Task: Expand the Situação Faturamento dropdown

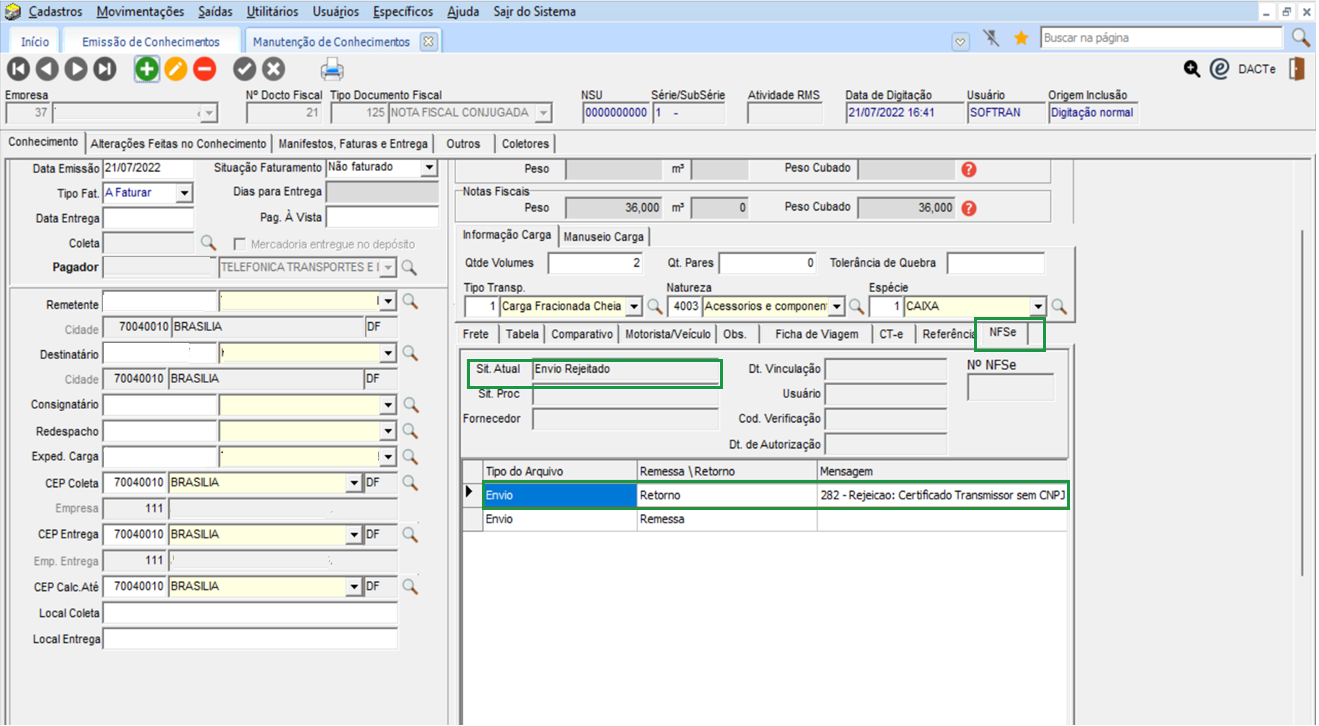Action: coord(429,168)
